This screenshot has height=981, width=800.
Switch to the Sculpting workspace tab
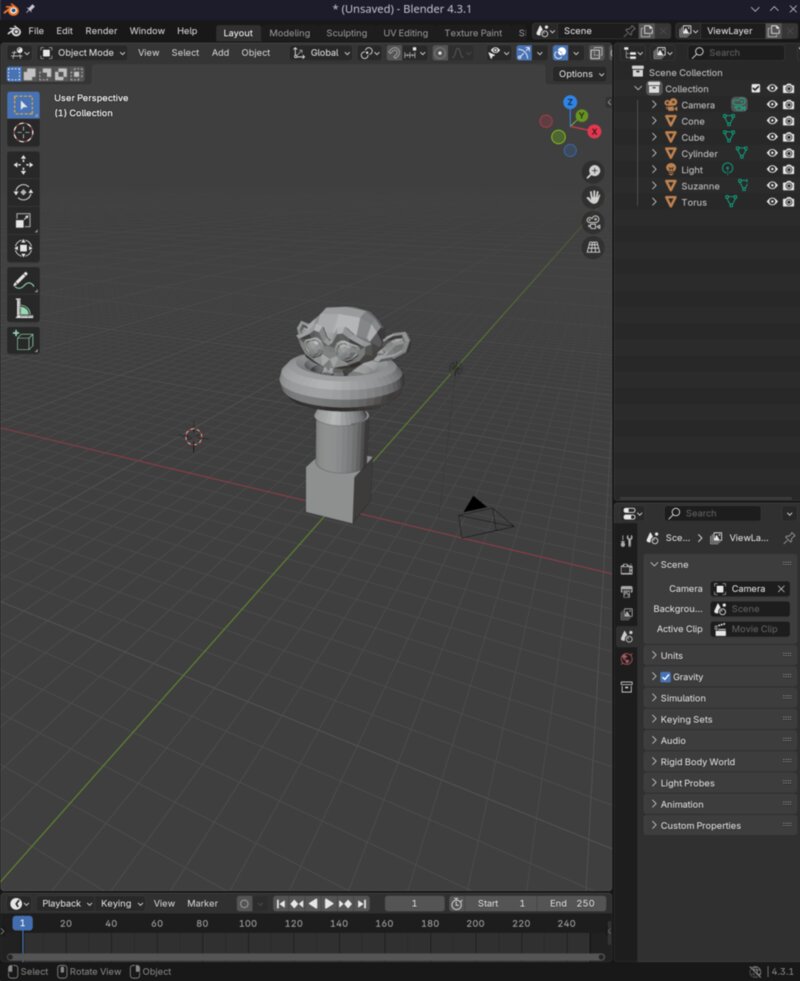pyautogui.click(x=347, y=33)
